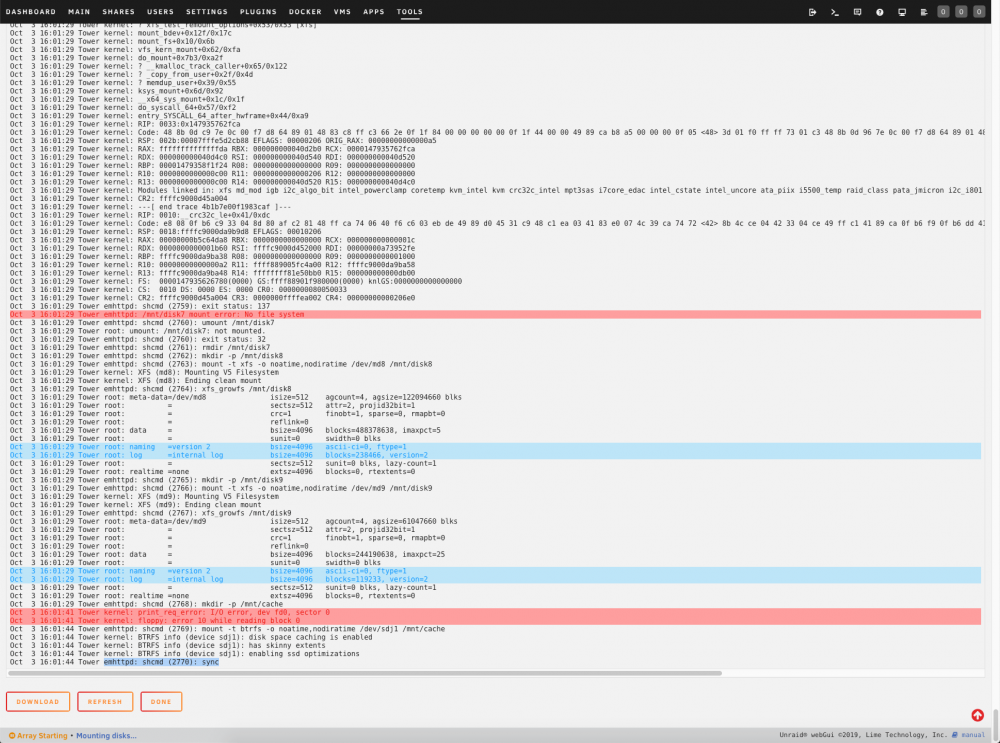Click the "do_syscall_64+0x57/0xf2" line

click(122, 108)
